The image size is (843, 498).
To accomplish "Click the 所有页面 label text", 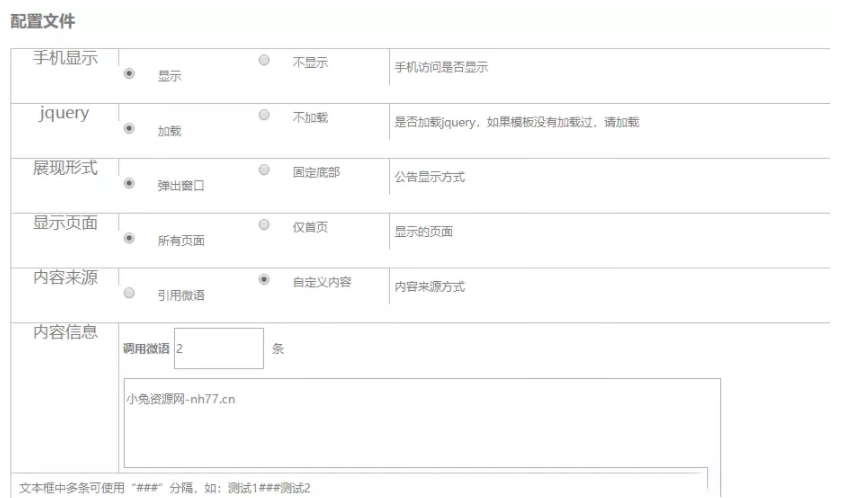I will (181, 241).
